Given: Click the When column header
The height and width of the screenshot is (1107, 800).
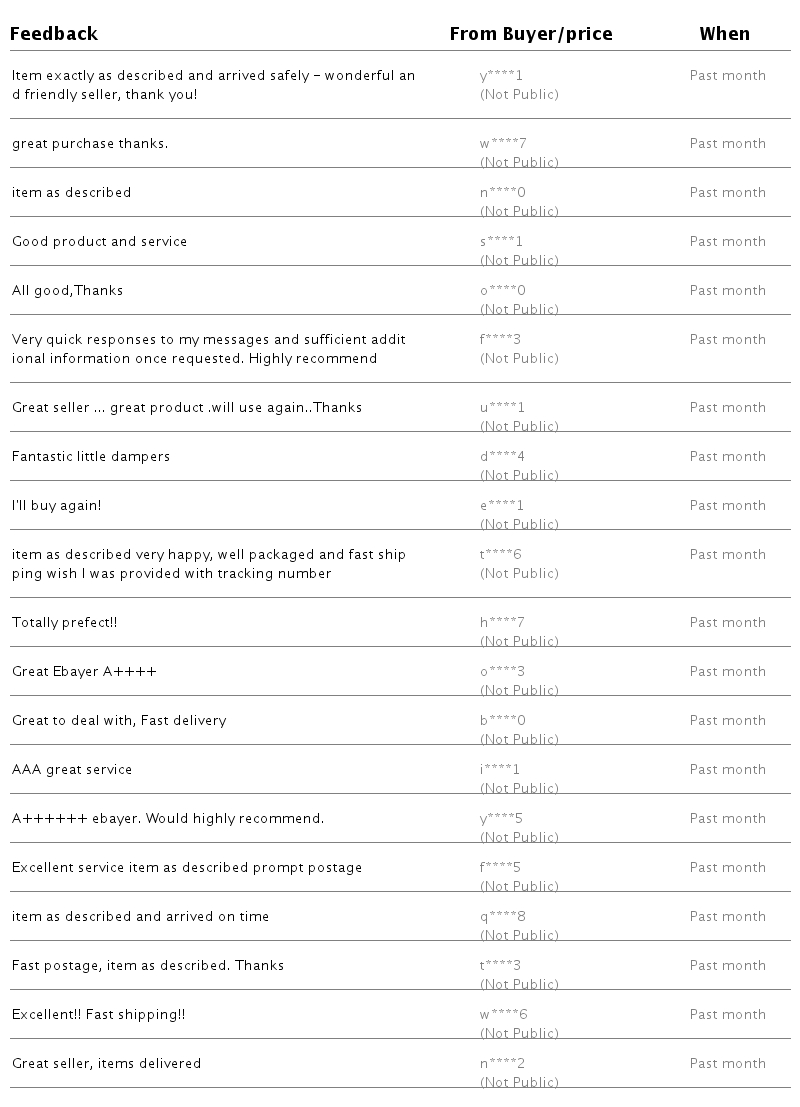Looking at the screenshot, I should pos(724,34).
